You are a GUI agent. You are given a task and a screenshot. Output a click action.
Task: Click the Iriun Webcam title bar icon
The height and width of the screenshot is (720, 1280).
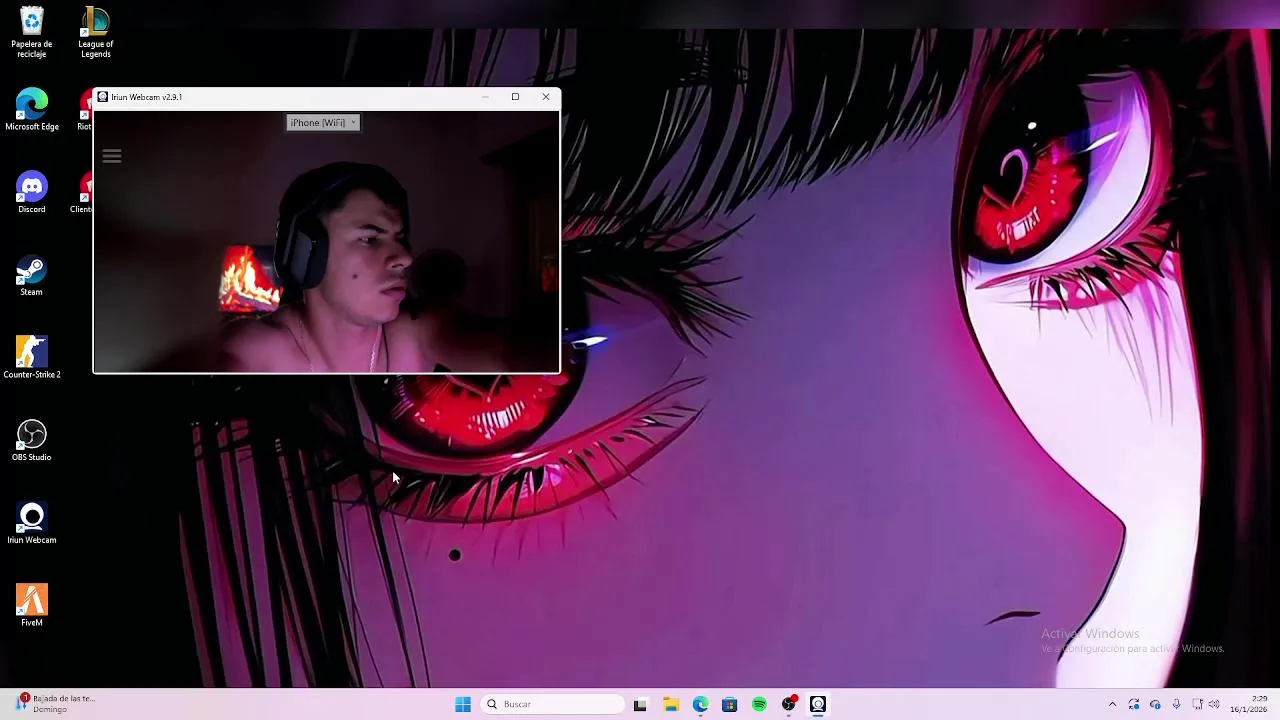pos(102,97)
